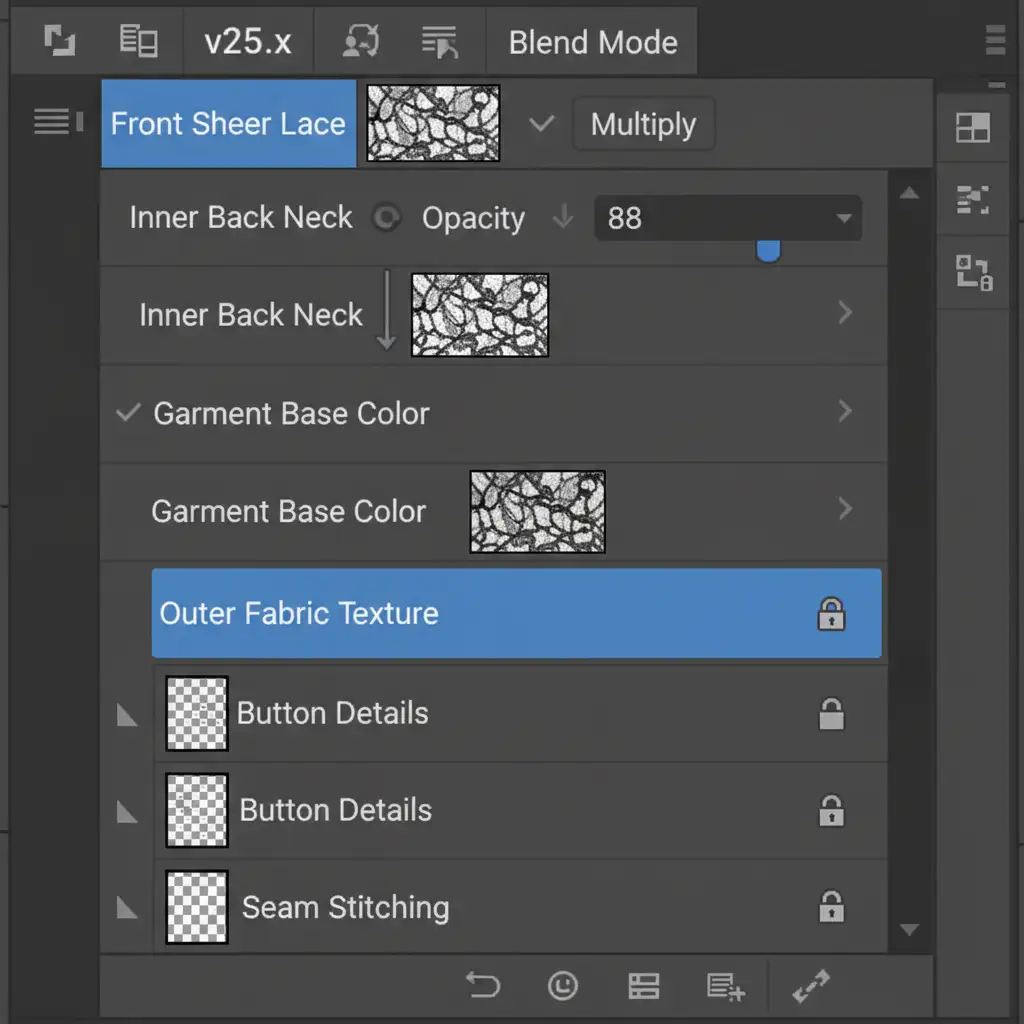Click the undo arrow in bottom toolbar
The height and width of the screenshot is (1024, 1024).
point(483,986)
